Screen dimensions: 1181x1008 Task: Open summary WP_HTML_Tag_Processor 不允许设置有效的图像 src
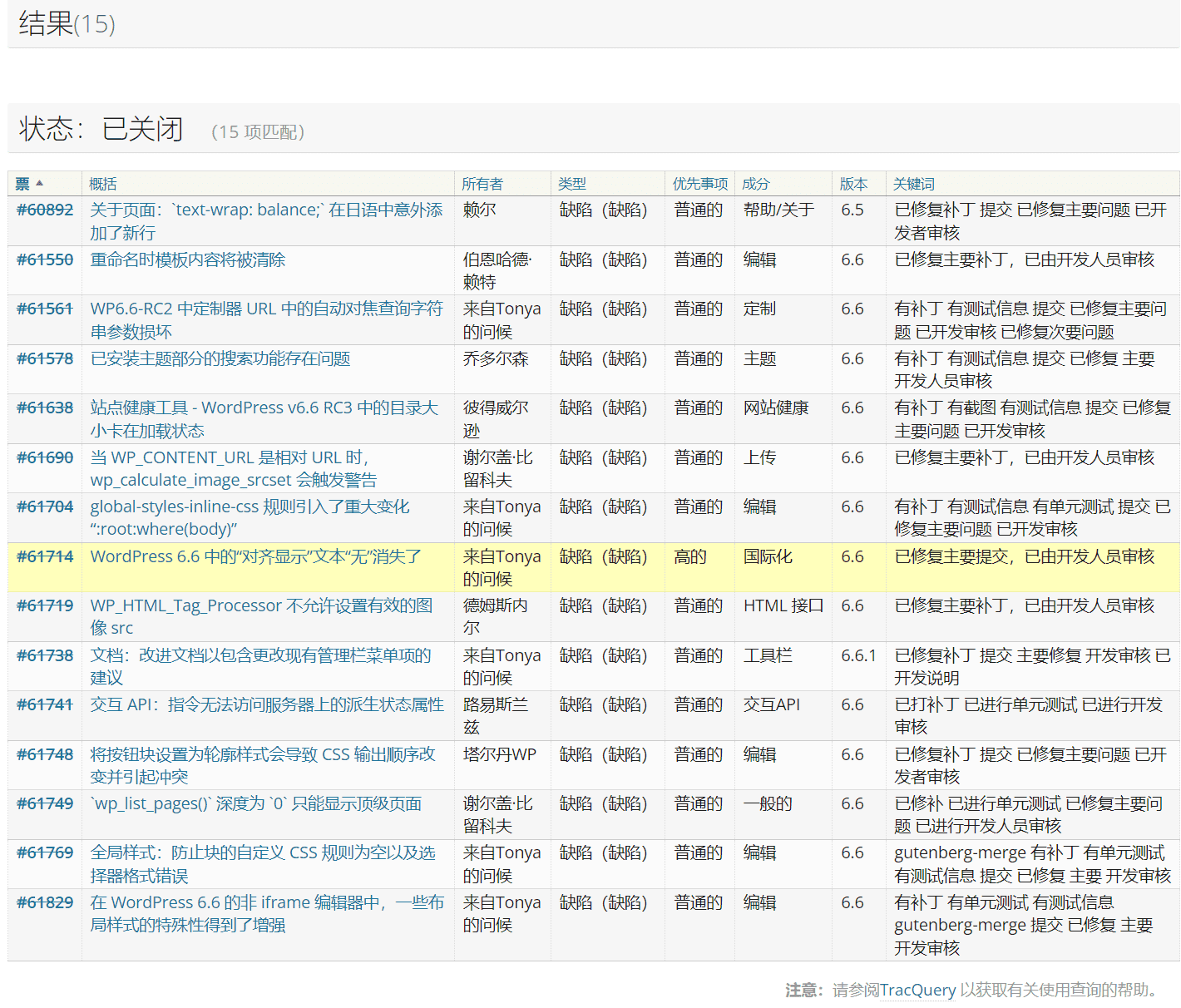pos(261,616)
